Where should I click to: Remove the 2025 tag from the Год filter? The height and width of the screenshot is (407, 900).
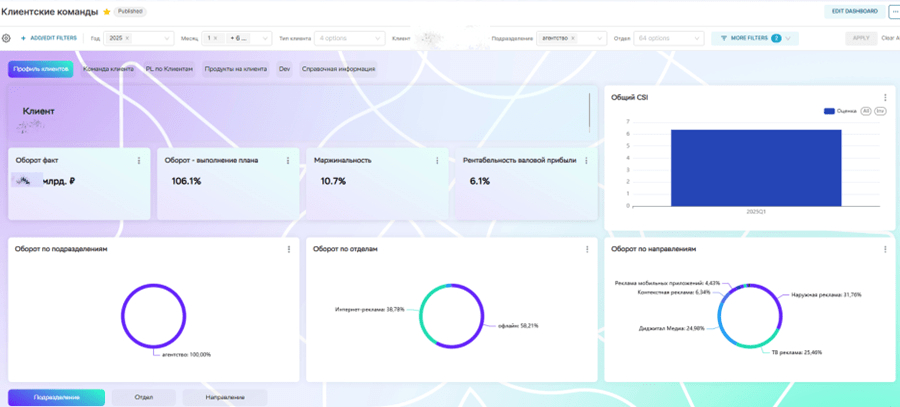tap(127, 38)
